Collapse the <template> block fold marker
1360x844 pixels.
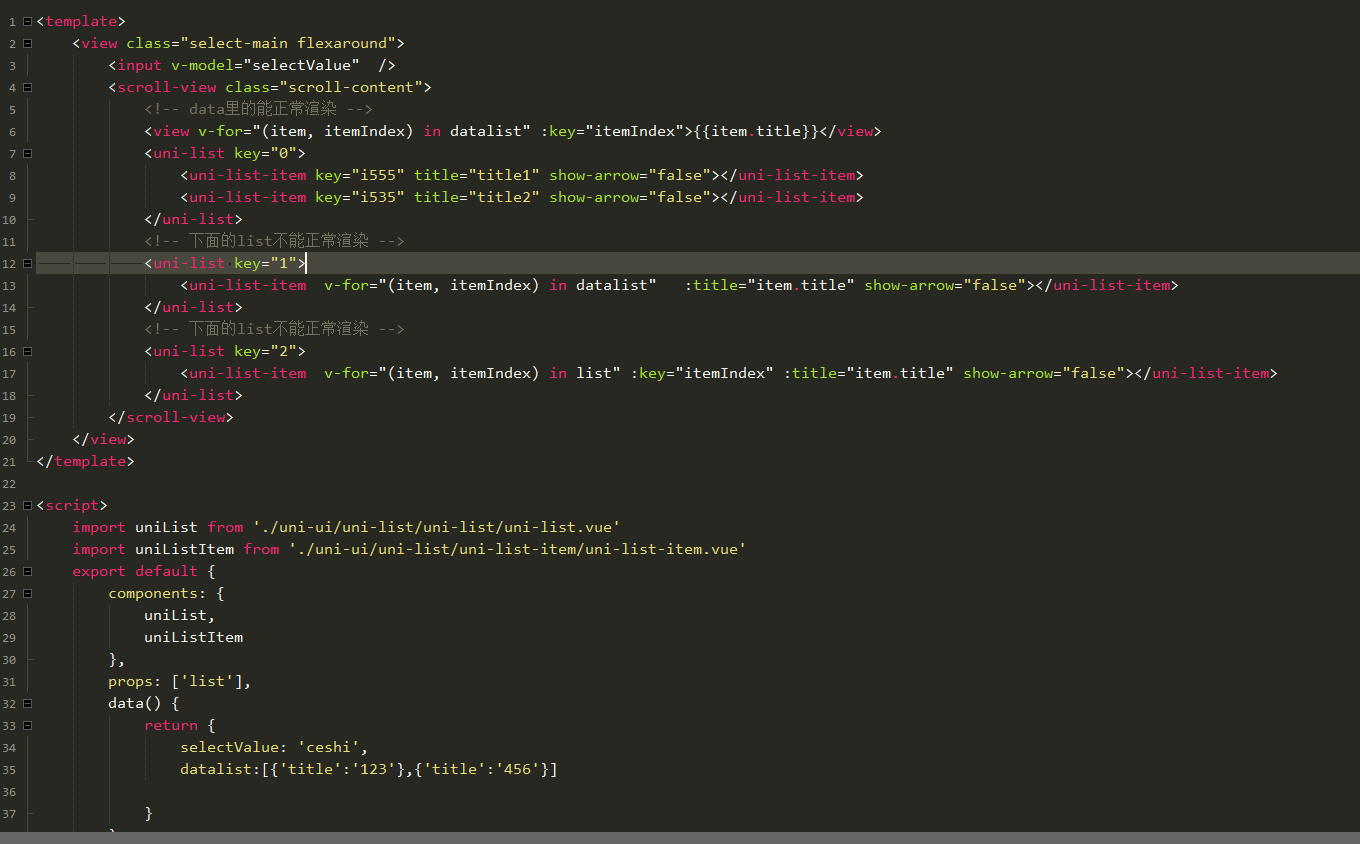coord(27,21)
